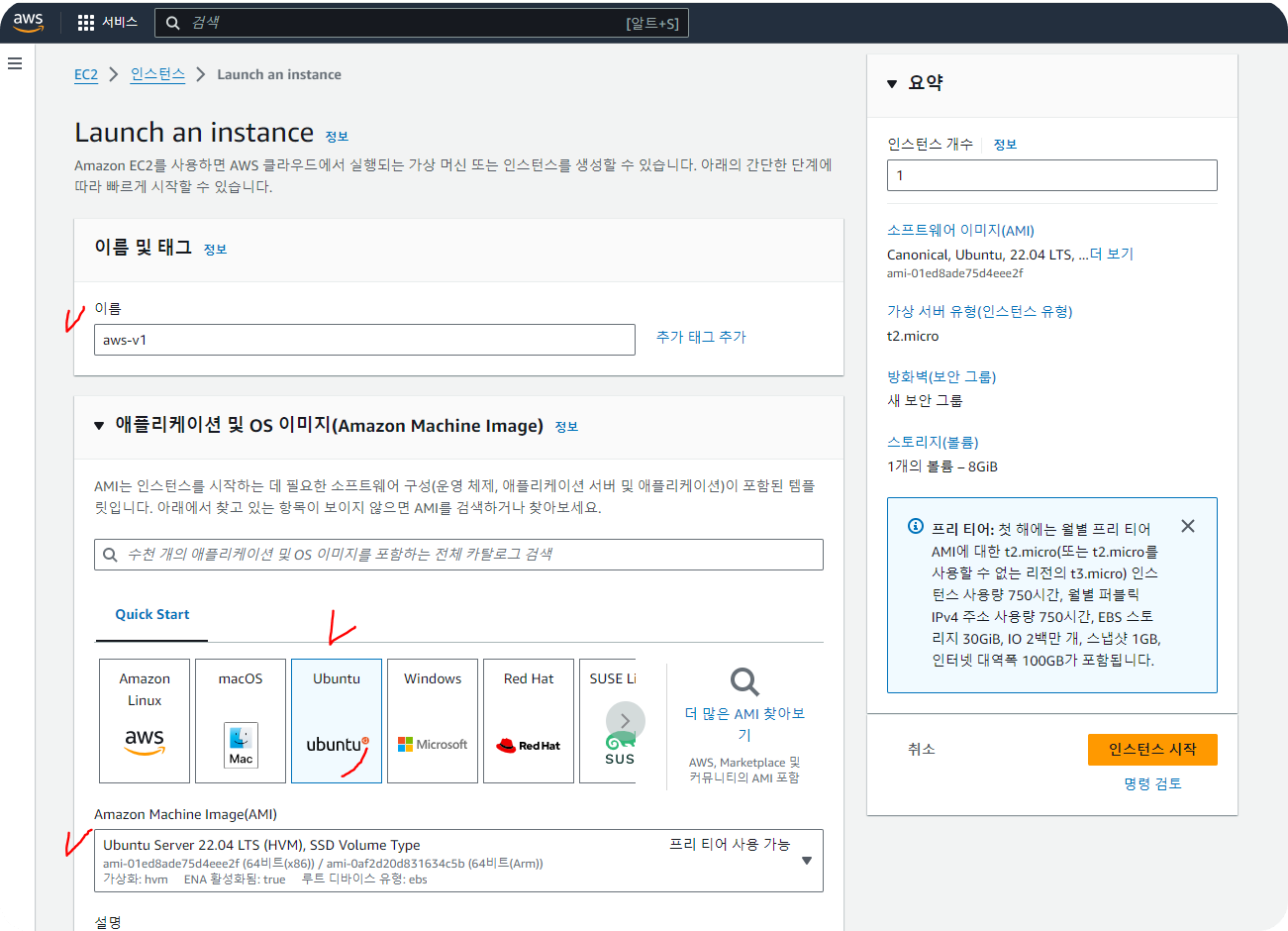Collapse the 요약 summary panel
Viewport: 1288px width, 931px height.
[892, 84]
